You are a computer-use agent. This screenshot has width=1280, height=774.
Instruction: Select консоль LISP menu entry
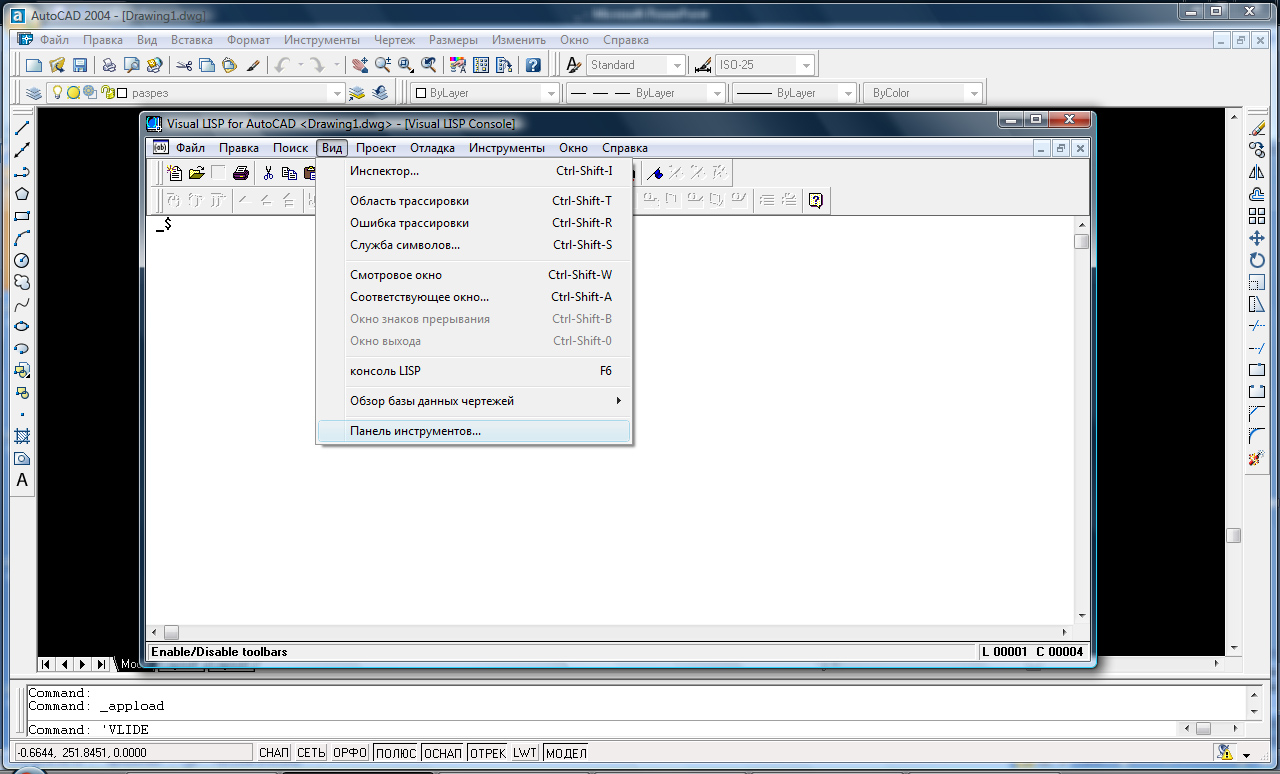pos(475,371)
